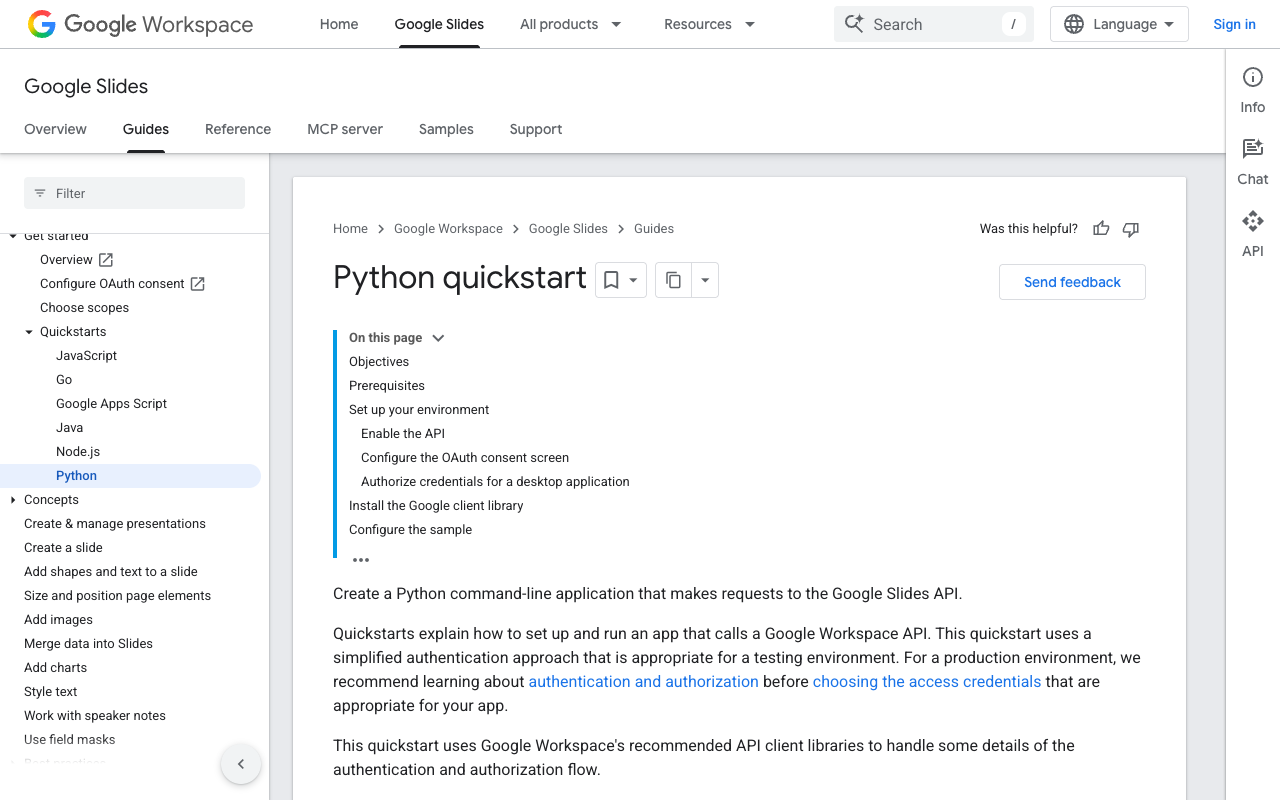Open Size and position page elements
Viewport: 1280px width, 800px height.
[118, 596]
